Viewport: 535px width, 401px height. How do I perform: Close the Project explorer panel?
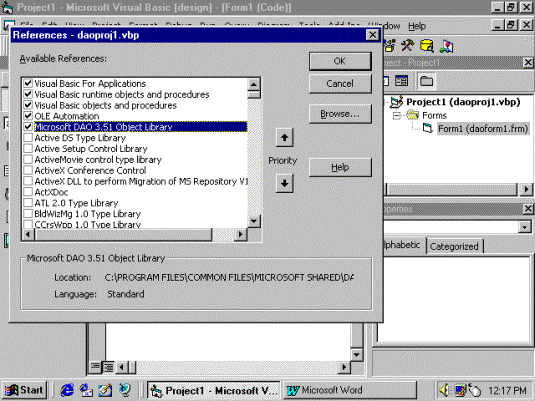pos(528,62)
